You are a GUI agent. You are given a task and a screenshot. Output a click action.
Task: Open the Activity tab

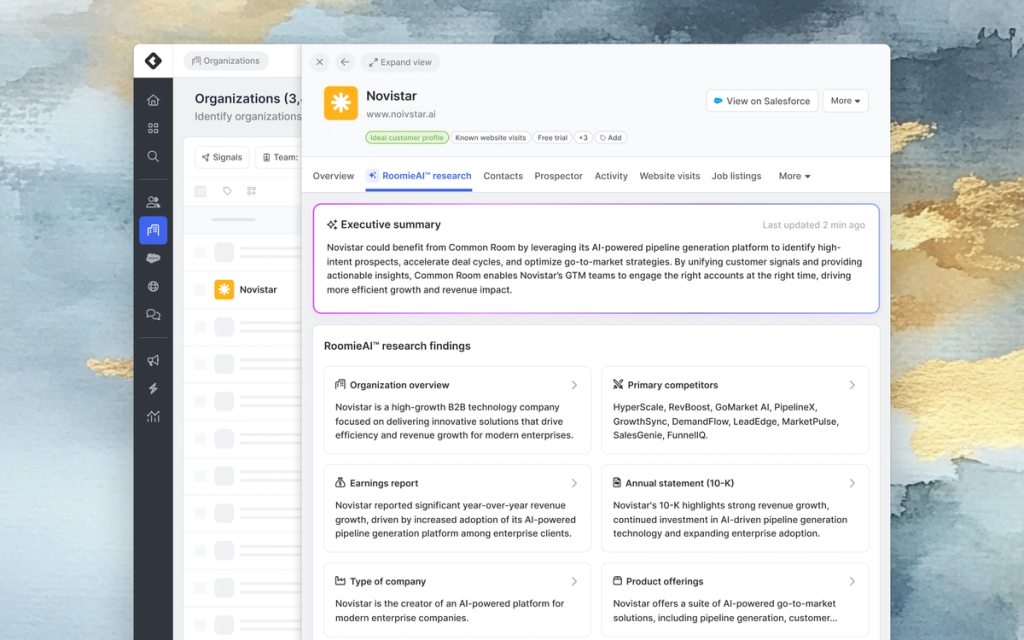pyautogui.click(x=611, y=176)
